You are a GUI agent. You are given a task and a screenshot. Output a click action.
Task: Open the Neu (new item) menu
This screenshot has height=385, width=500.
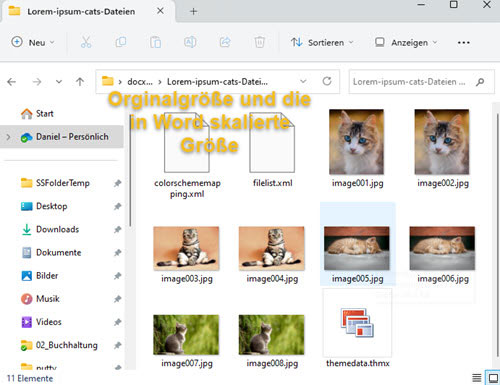click(x=33, y=42)
